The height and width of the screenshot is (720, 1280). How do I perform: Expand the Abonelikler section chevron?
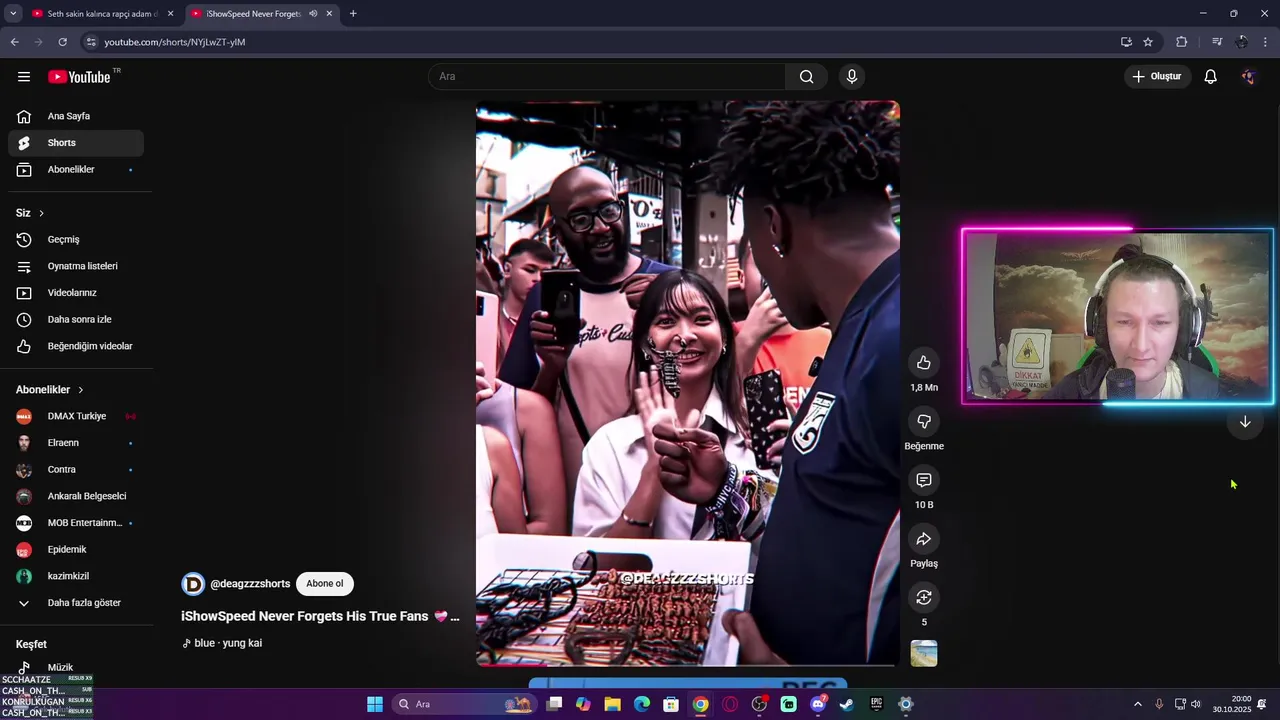point(81,390)
